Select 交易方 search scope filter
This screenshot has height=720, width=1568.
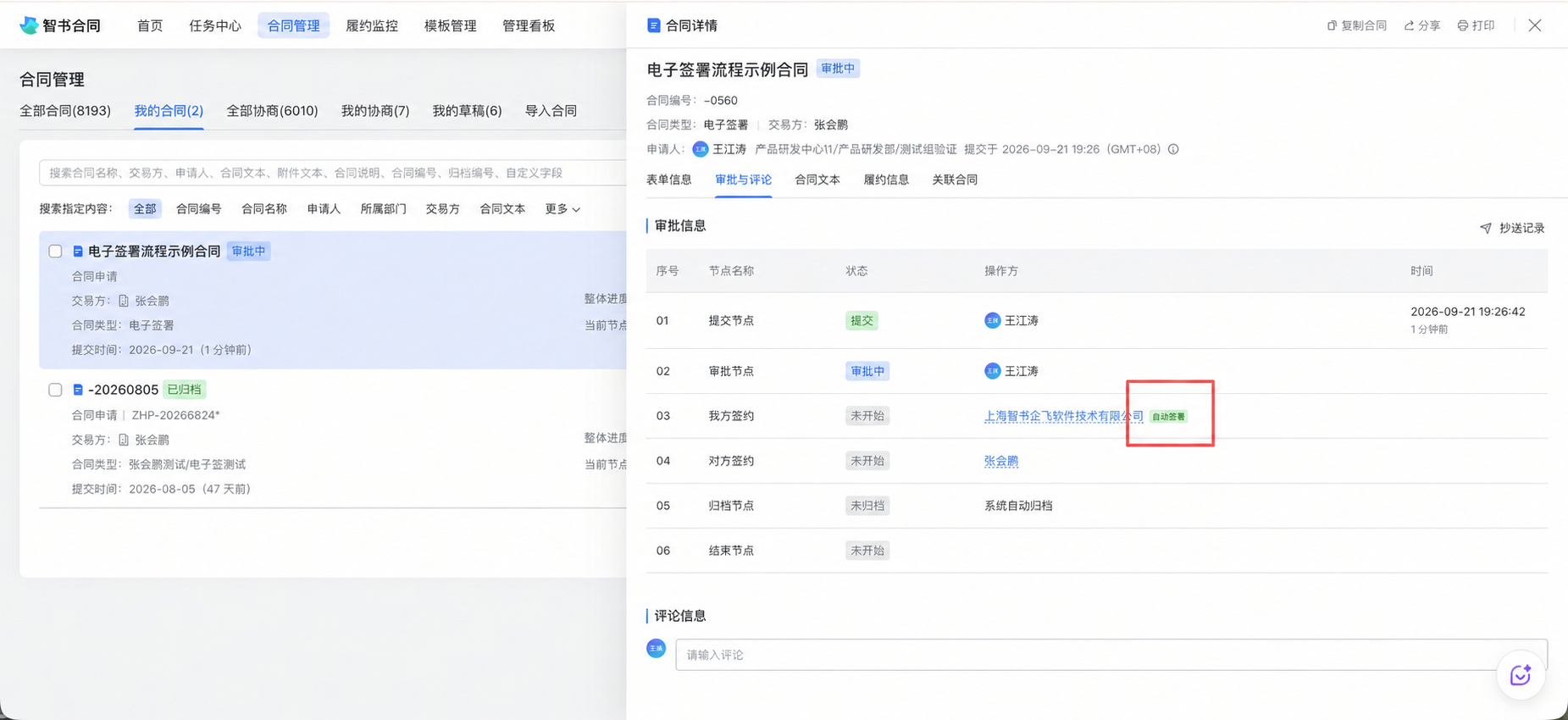pos(442,209)
